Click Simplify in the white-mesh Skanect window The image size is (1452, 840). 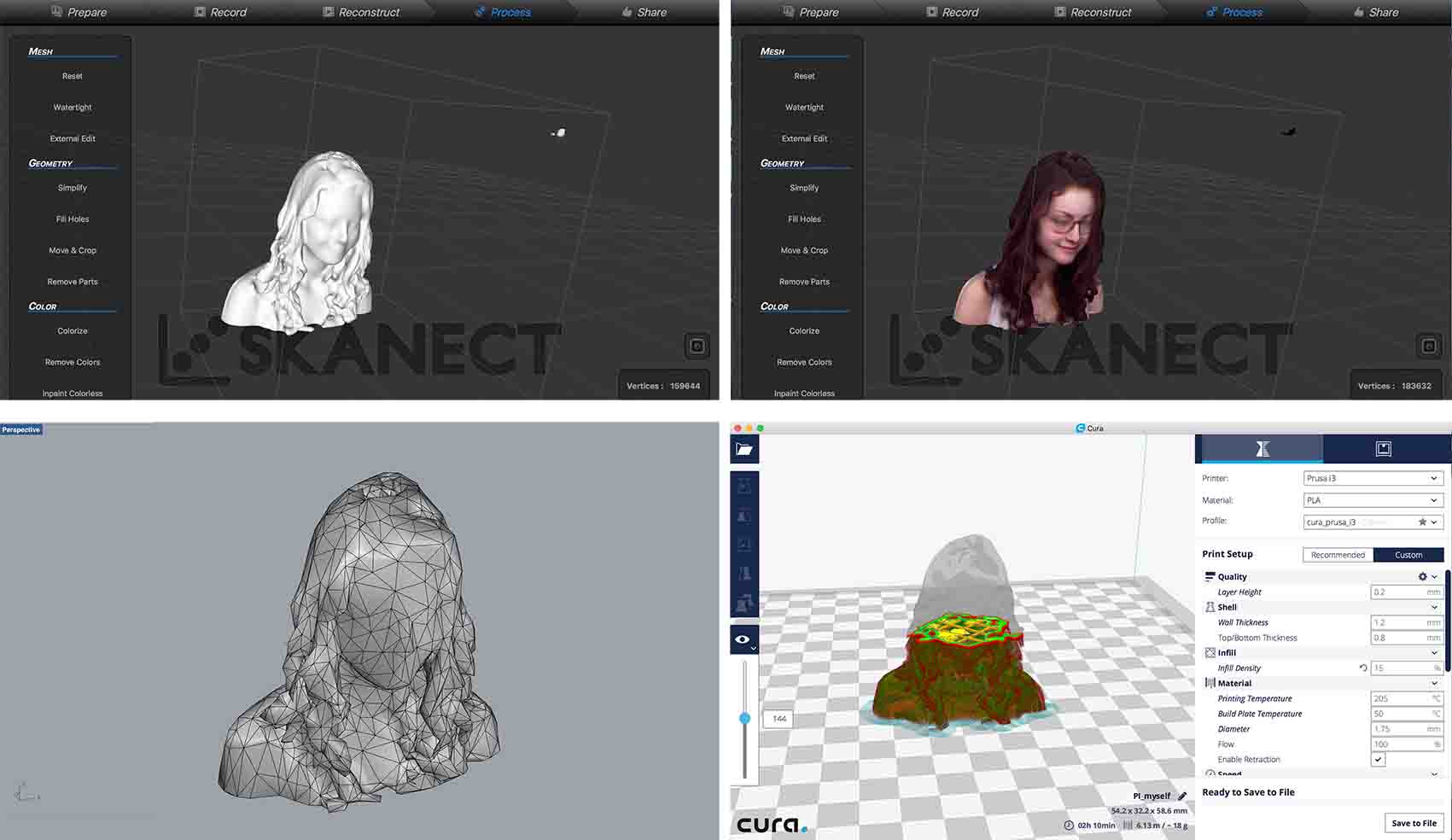[73, 188]
